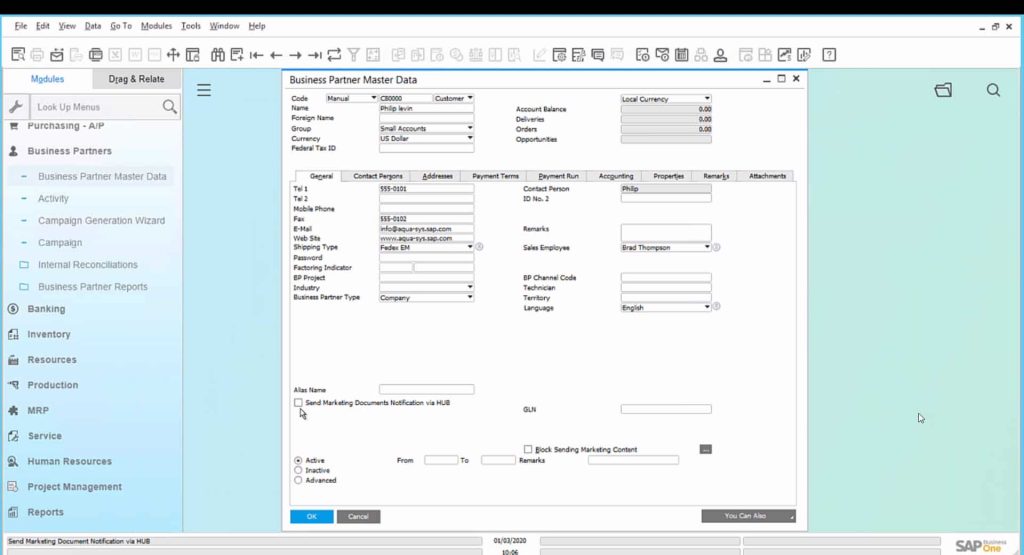1024x555 pixels.
Task: Open the Code Manual dropdown
Action: pyautogui.click(x=374, y=98)
